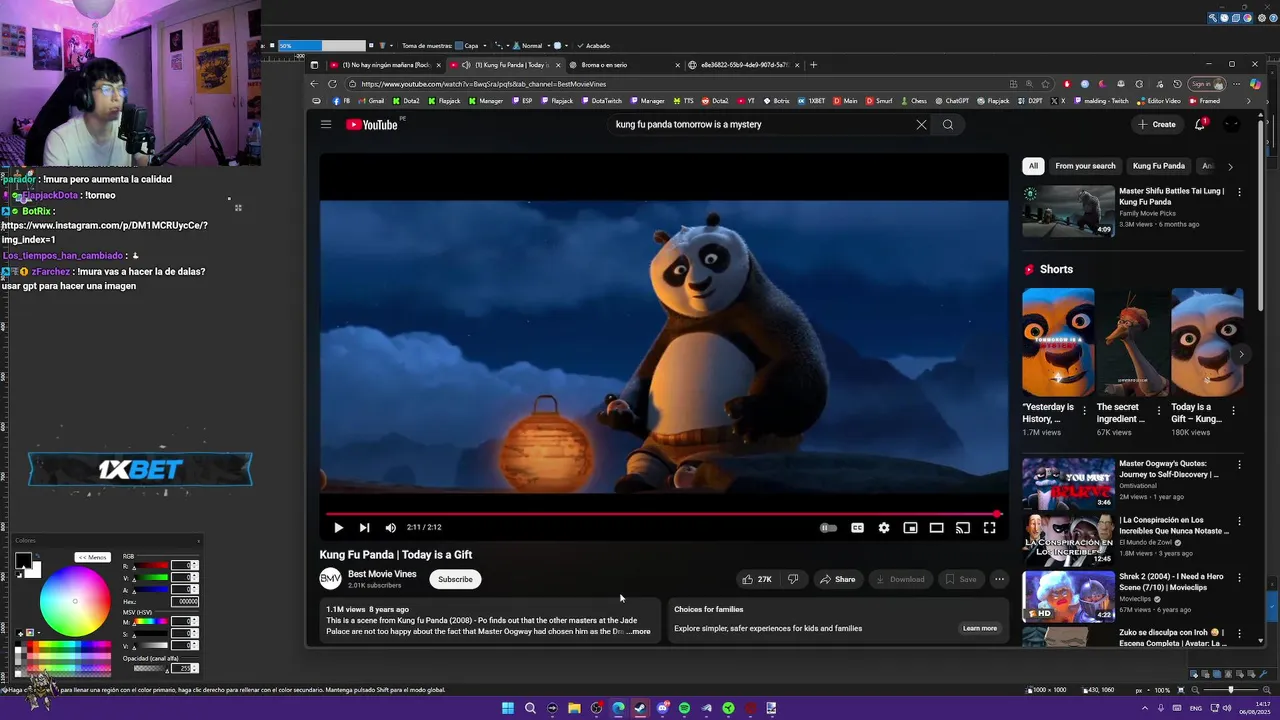The image size is (1280, 720).
Task: Open options for Master Oogway's Quotes video
Action: [x=1240, y=465]
